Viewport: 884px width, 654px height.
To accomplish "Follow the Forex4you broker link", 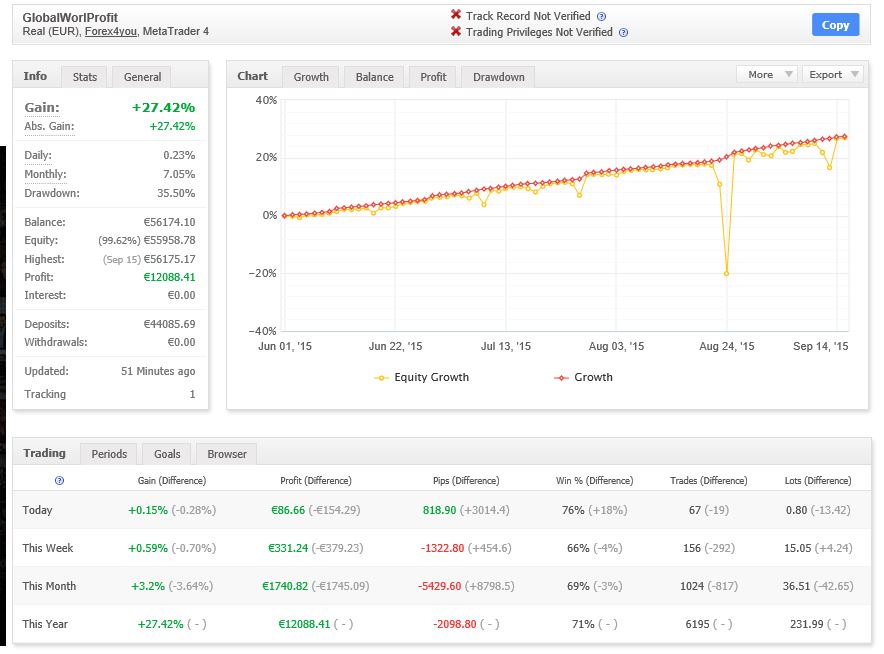I will pos(110,31).
